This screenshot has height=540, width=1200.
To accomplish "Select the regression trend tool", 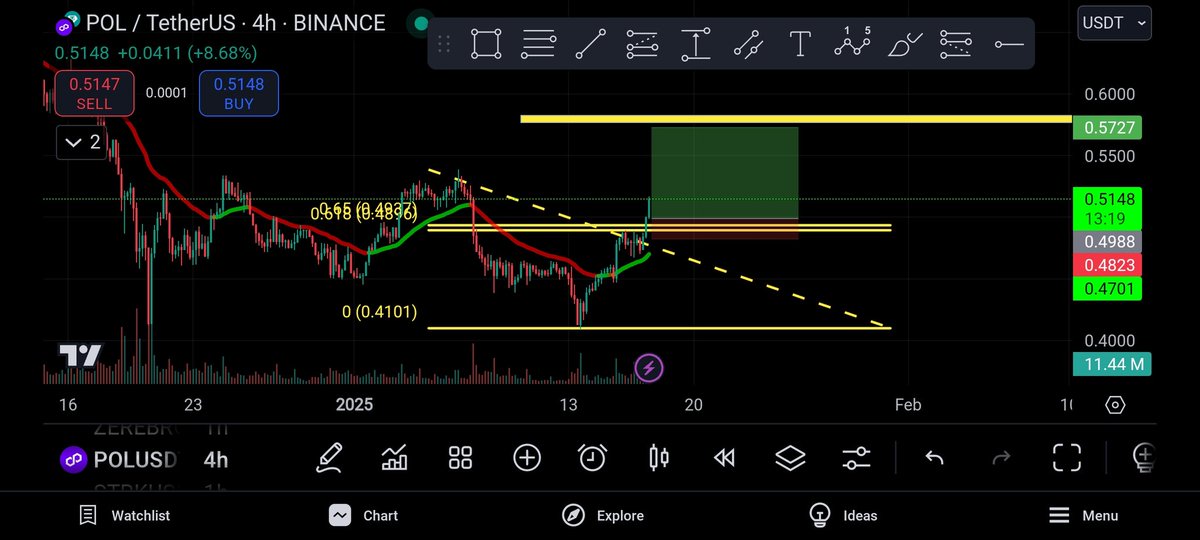I will click(x=747, y=44).
